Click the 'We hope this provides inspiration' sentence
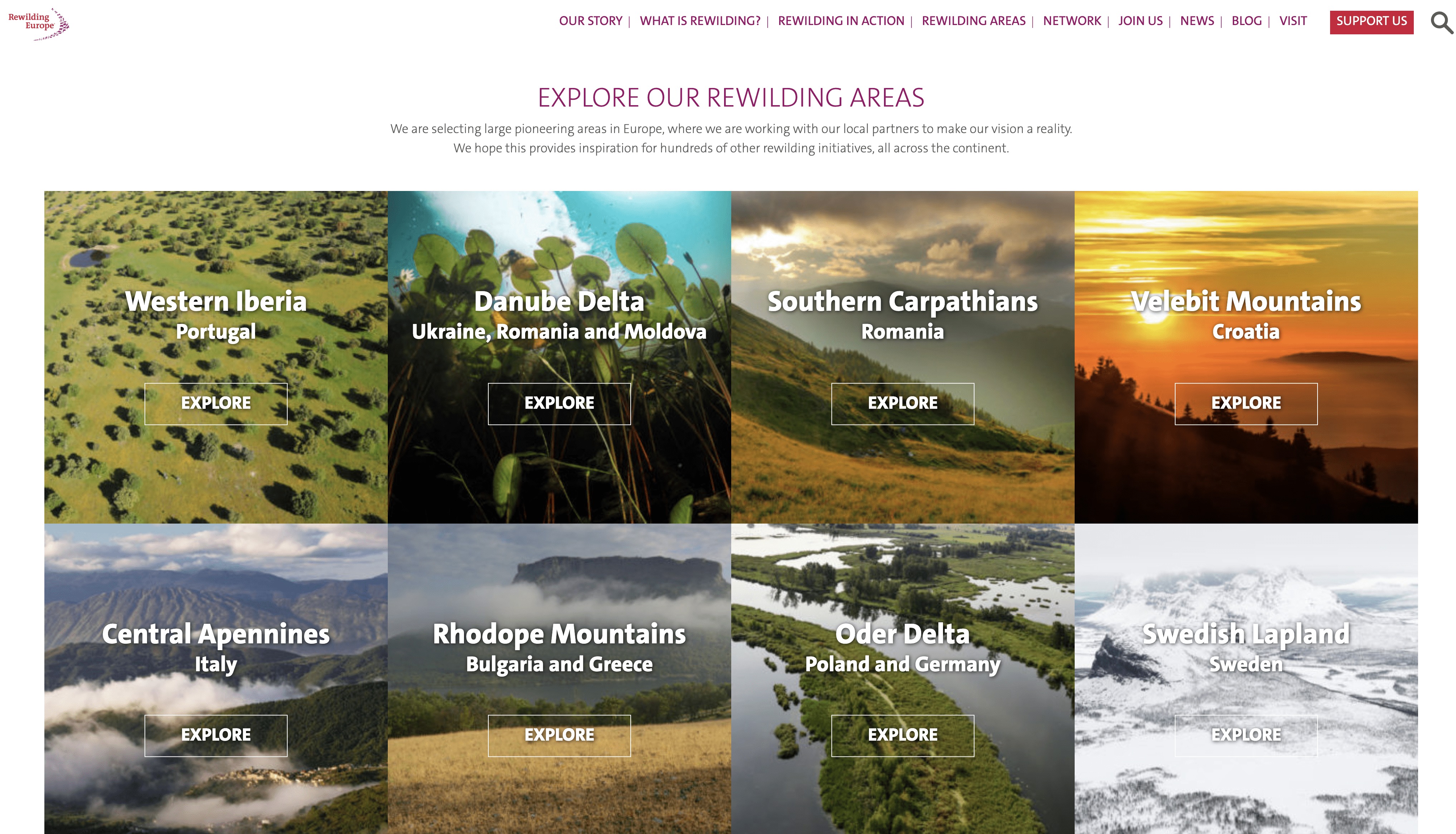The width and height of the screenshot is (1456, 834). [731, 148]
